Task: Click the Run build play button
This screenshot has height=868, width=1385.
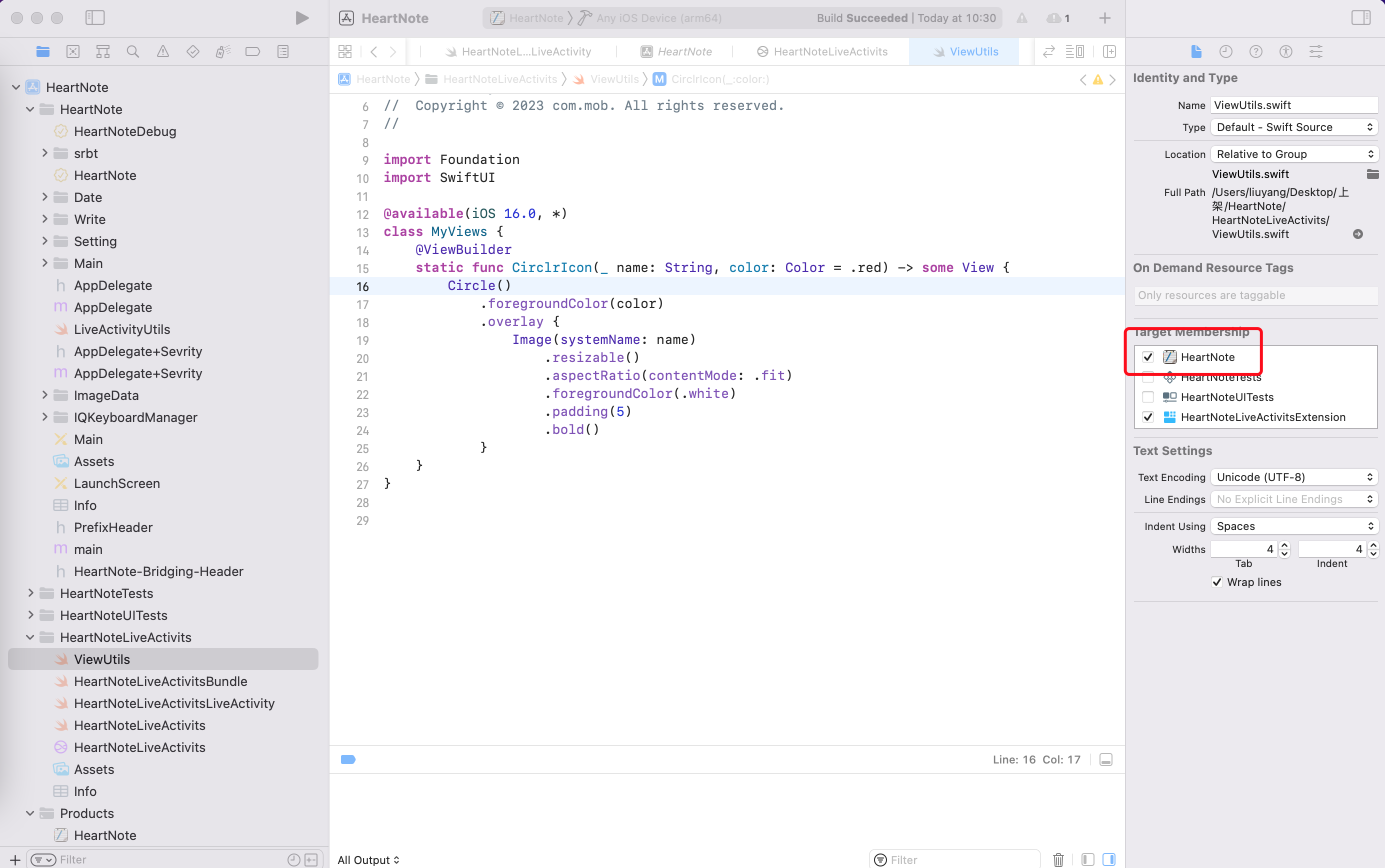Action: tap(302, 18)
